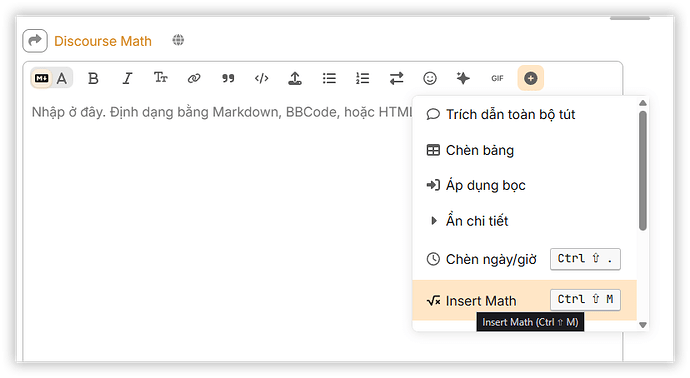Click the text direction swap arrows icon
Viewport: 690px width, 378px height.
[396, 78]
